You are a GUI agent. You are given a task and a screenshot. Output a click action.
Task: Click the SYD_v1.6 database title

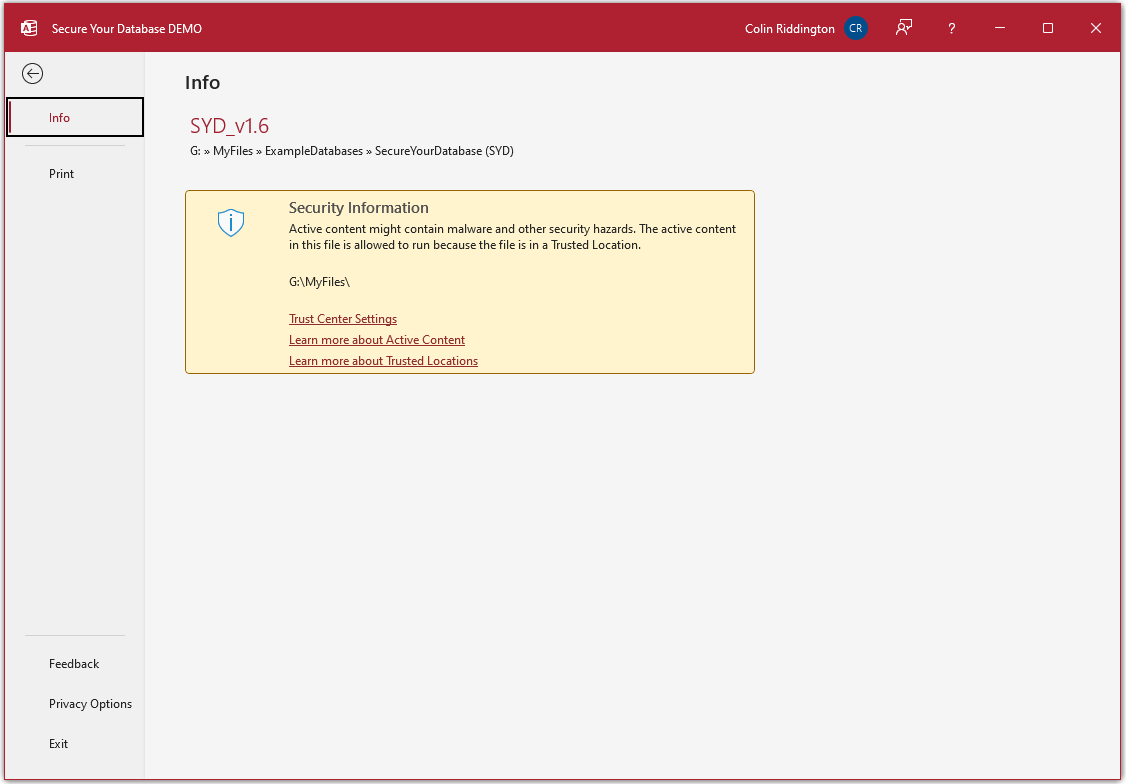coord(229,126)
